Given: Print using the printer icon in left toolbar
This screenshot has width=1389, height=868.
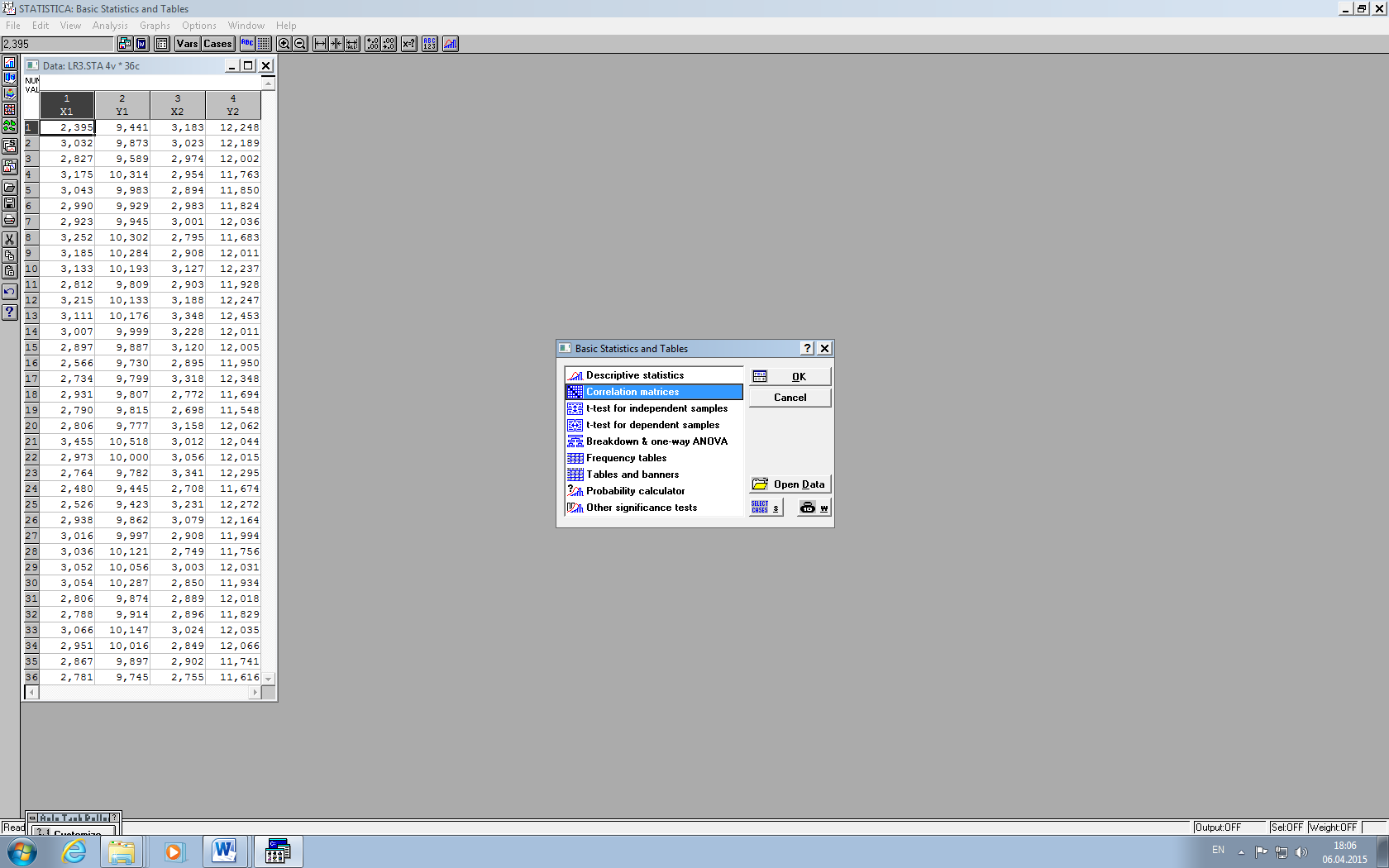Looking at the screenshot, I should [10, 219].
